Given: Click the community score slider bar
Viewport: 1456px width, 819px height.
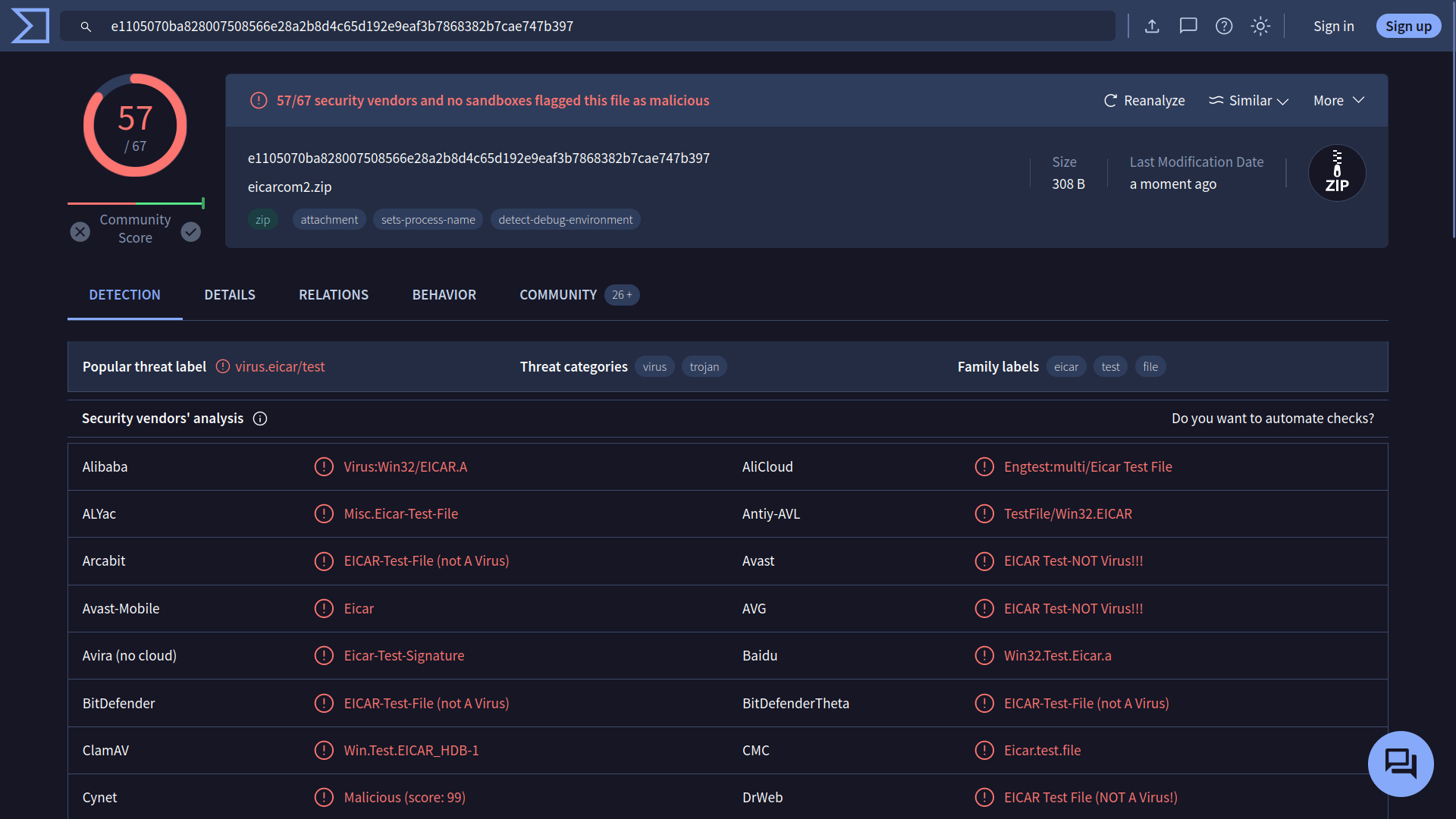Looking at the screenshot, I should (136, 203).
